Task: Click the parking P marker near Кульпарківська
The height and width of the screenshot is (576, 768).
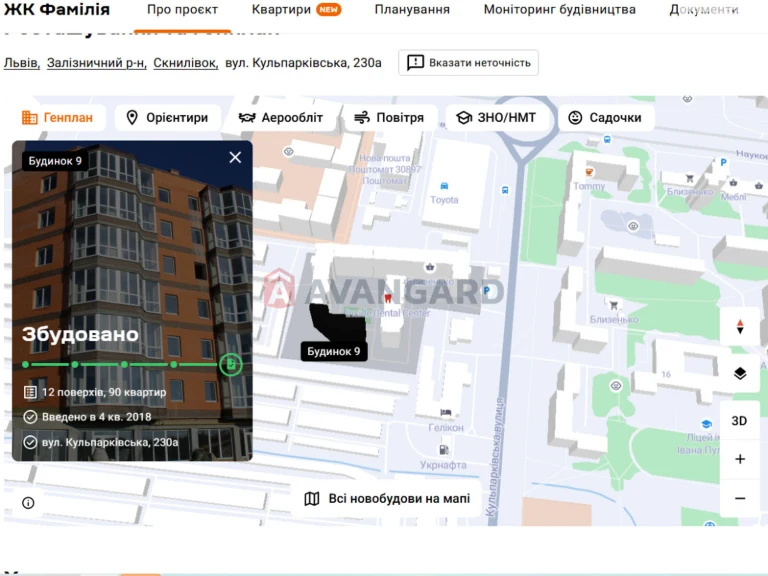Action: 486,290
